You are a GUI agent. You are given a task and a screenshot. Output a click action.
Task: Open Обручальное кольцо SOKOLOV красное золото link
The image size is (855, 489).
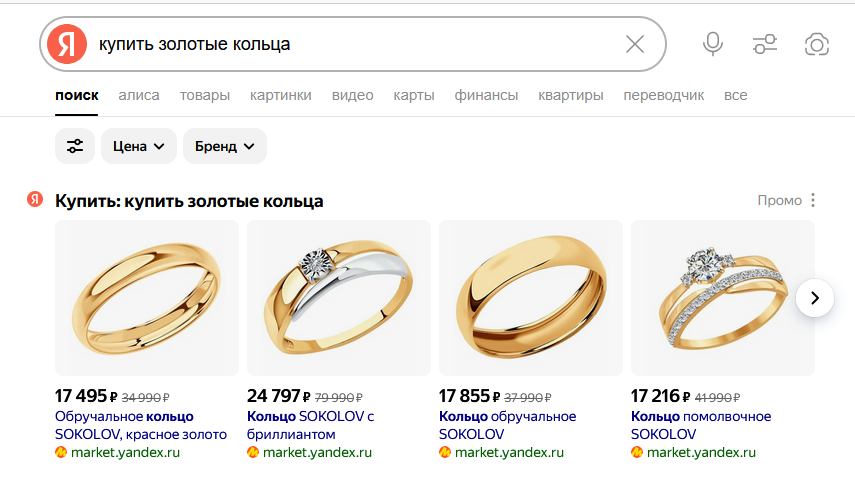click(141, 425)
